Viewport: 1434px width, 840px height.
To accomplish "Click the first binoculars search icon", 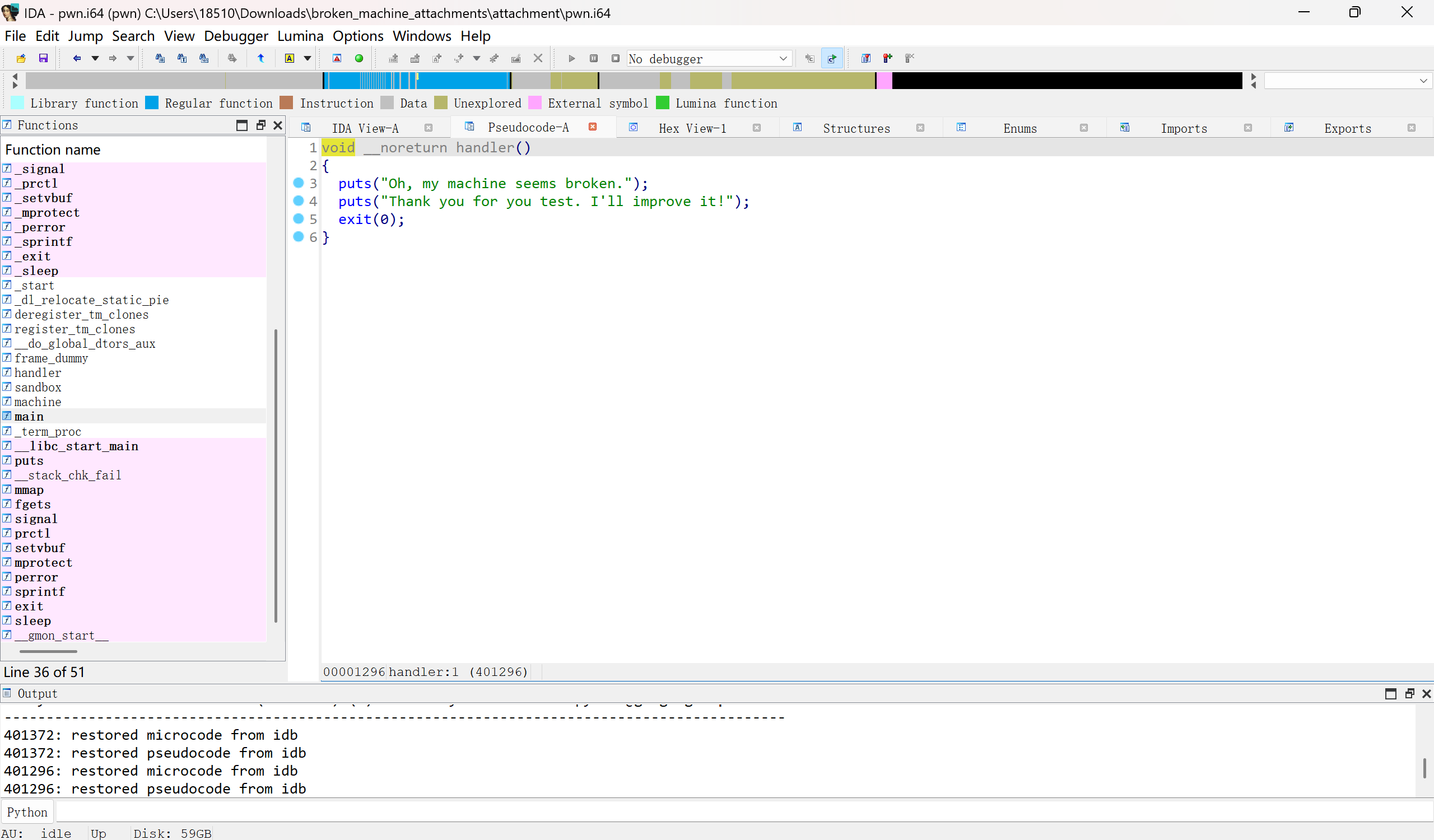I will tap(160, 58).
